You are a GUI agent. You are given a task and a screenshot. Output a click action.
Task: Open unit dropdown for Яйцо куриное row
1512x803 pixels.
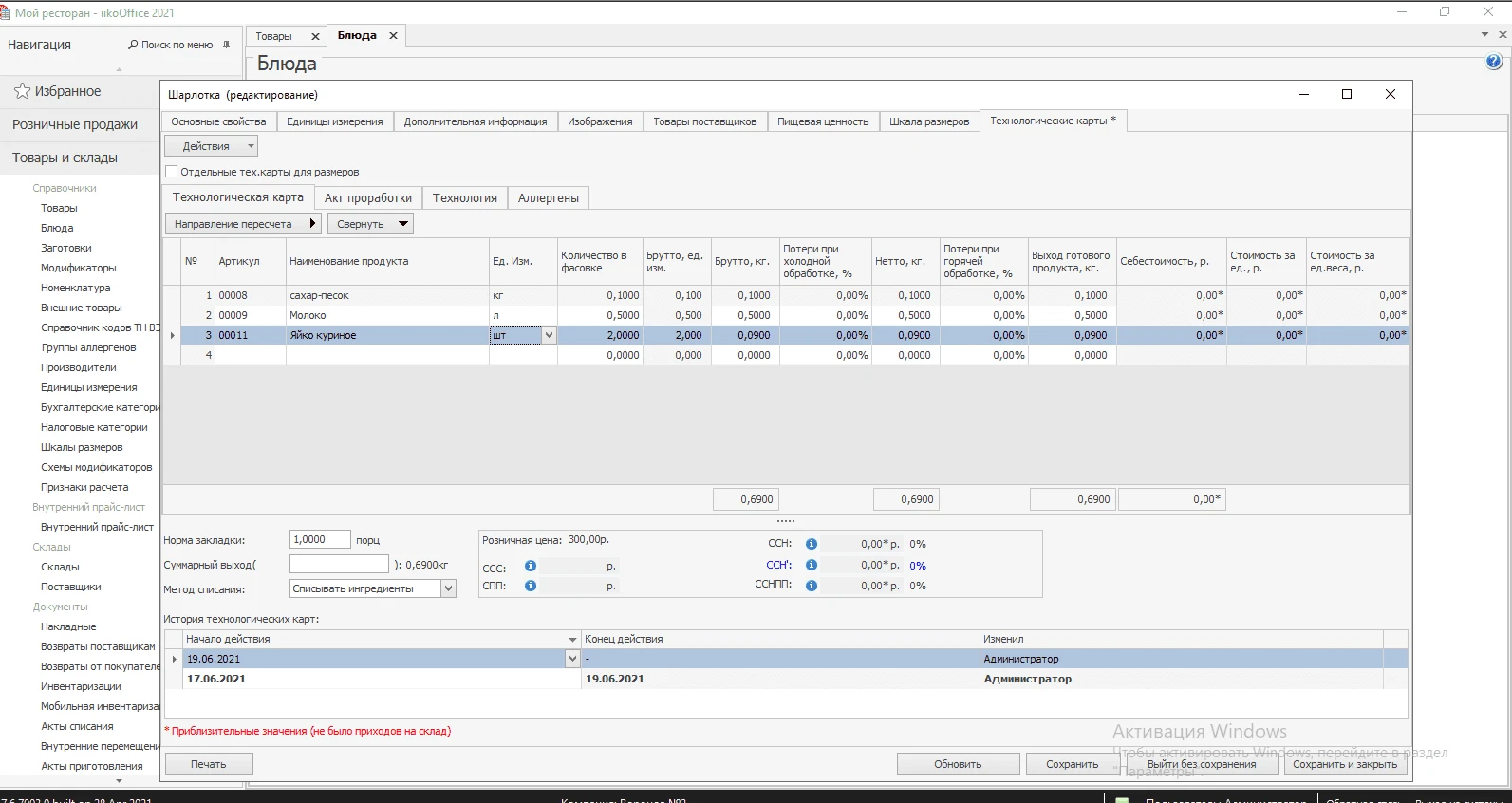click(549, 335)
